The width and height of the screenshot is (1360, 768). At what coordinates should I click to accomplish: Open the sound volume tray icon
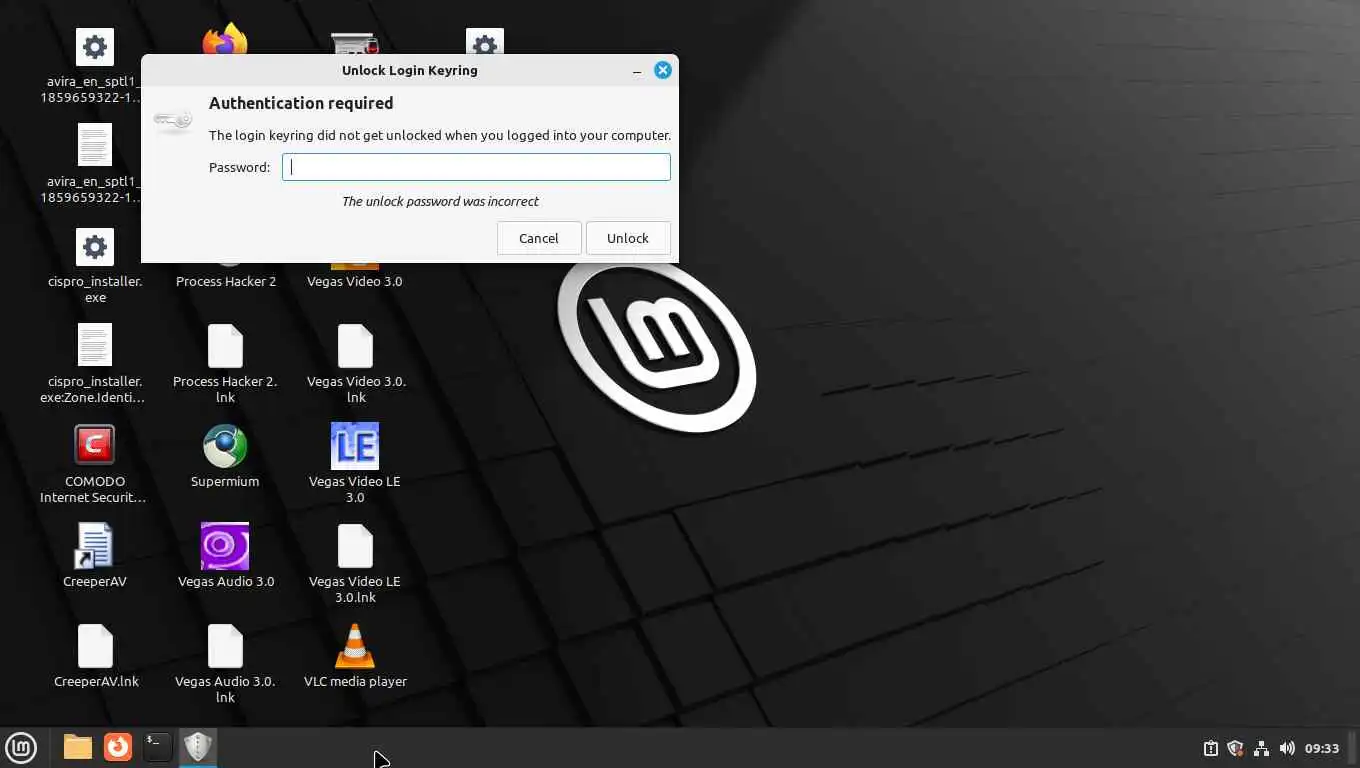point(1287,748)
